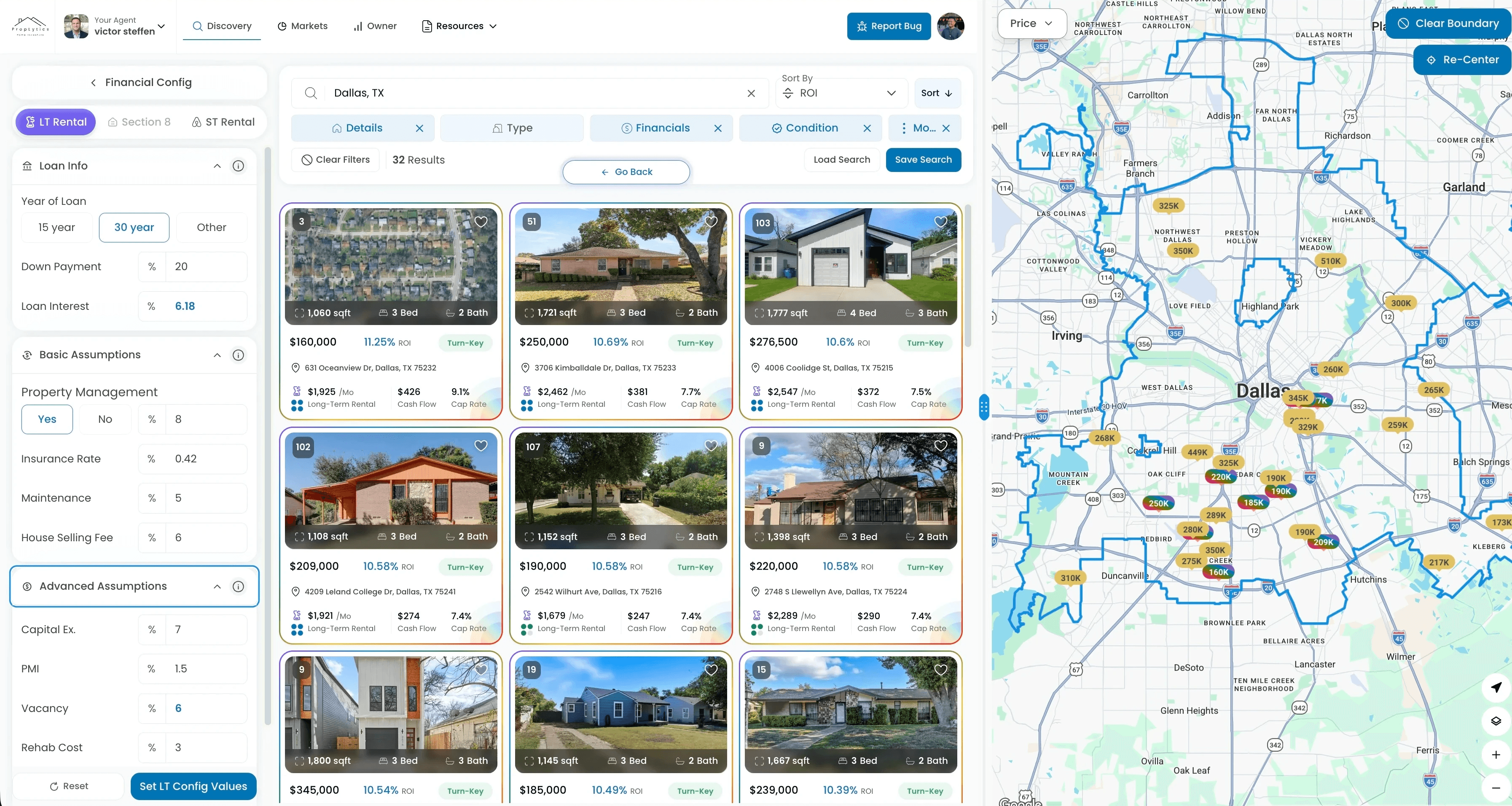Choose the Other loan year option

[x=211, y=227]
